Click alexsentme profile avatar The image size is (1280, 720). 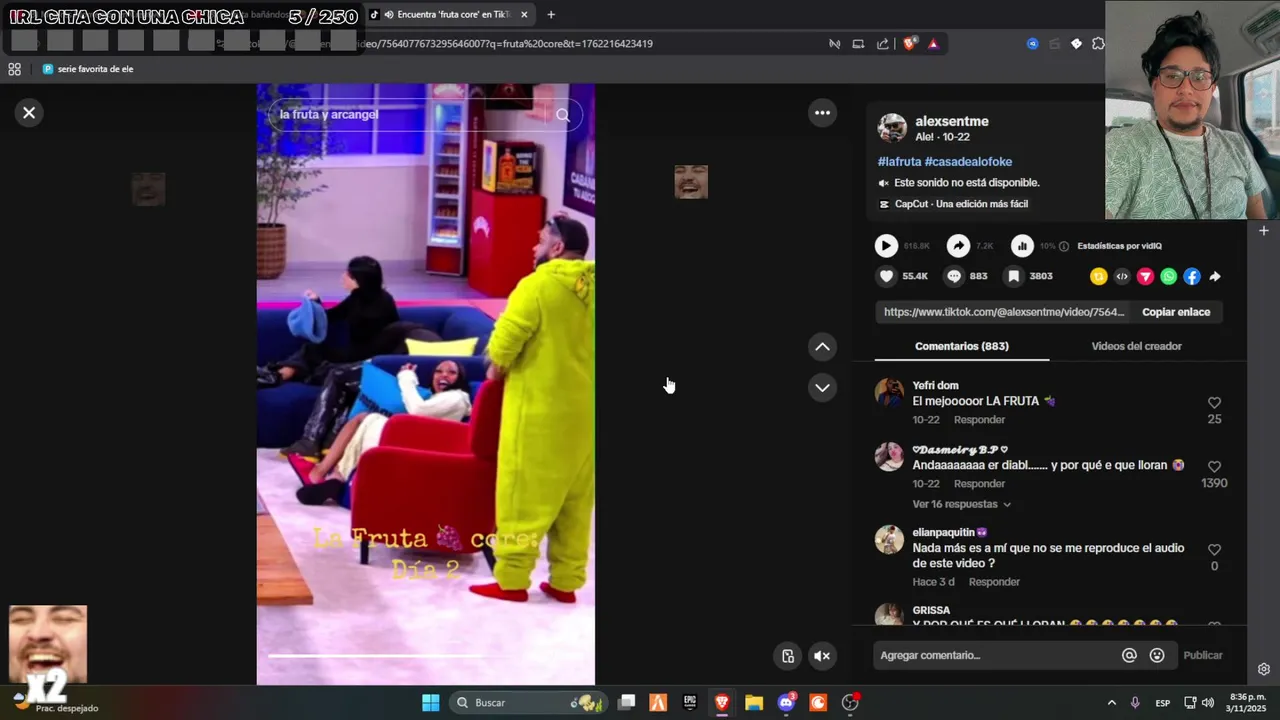click(x=892, y=128)
